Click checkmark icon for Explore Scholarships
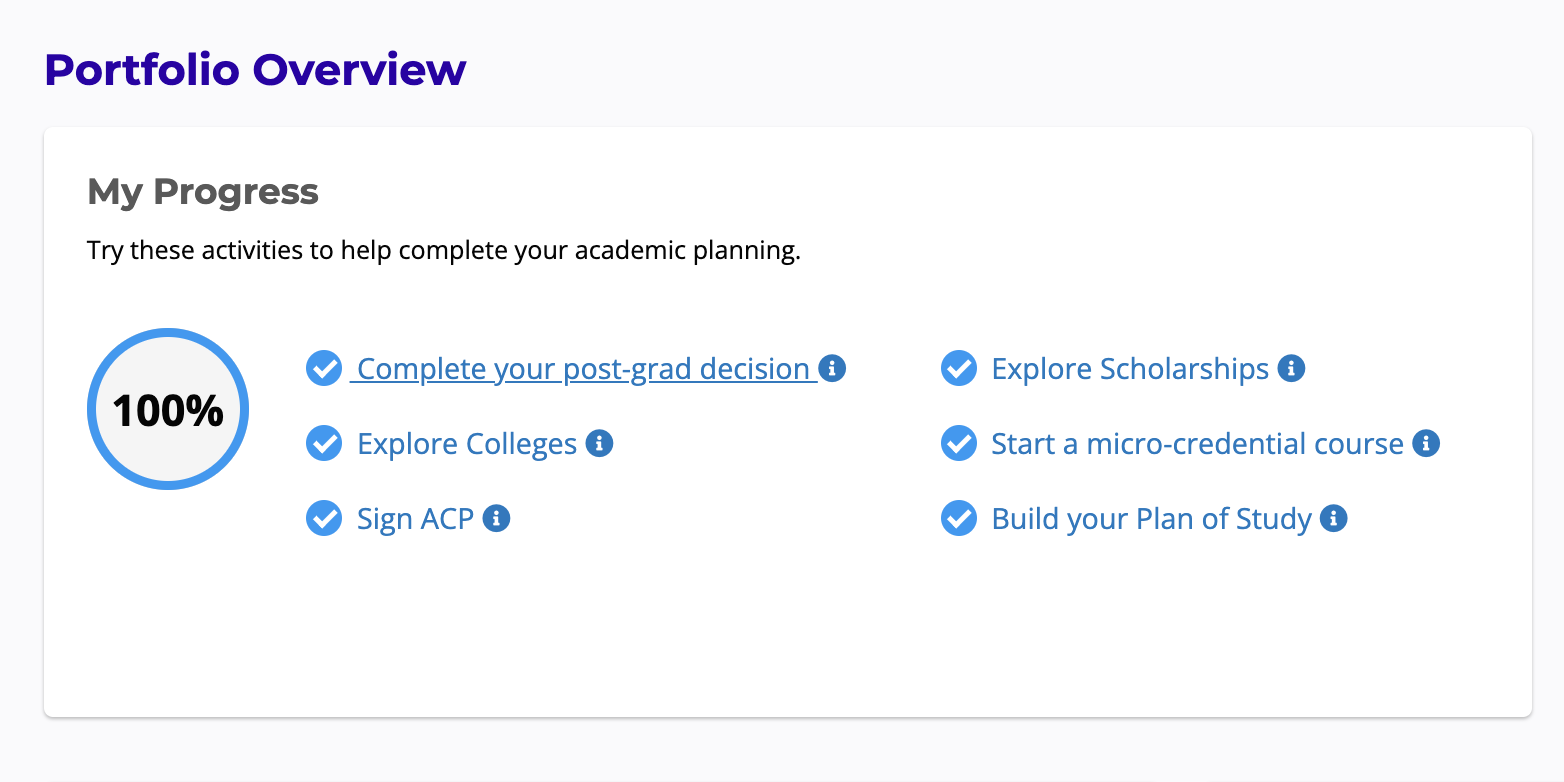This screenshot has width=1564, height=782. 958,368
